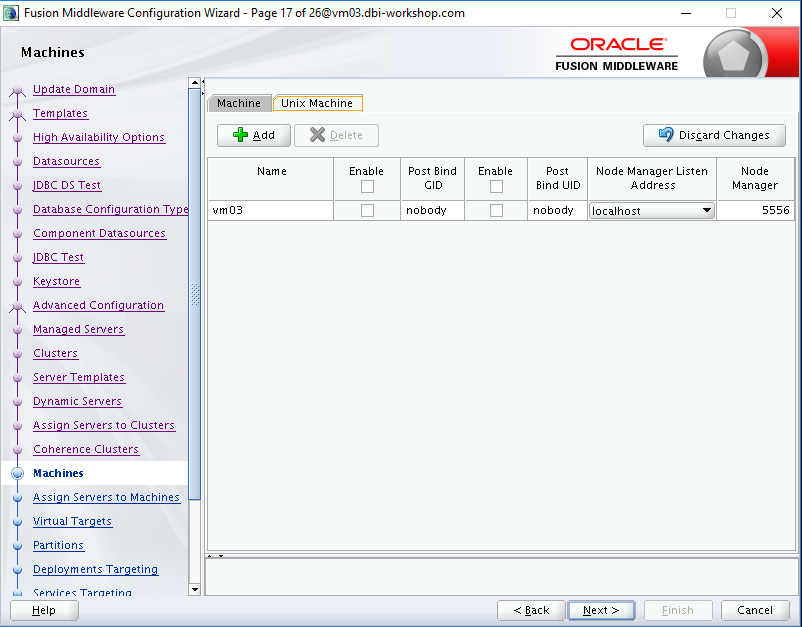Open Help for this page
802x627 pixels.
pos(44,610)
